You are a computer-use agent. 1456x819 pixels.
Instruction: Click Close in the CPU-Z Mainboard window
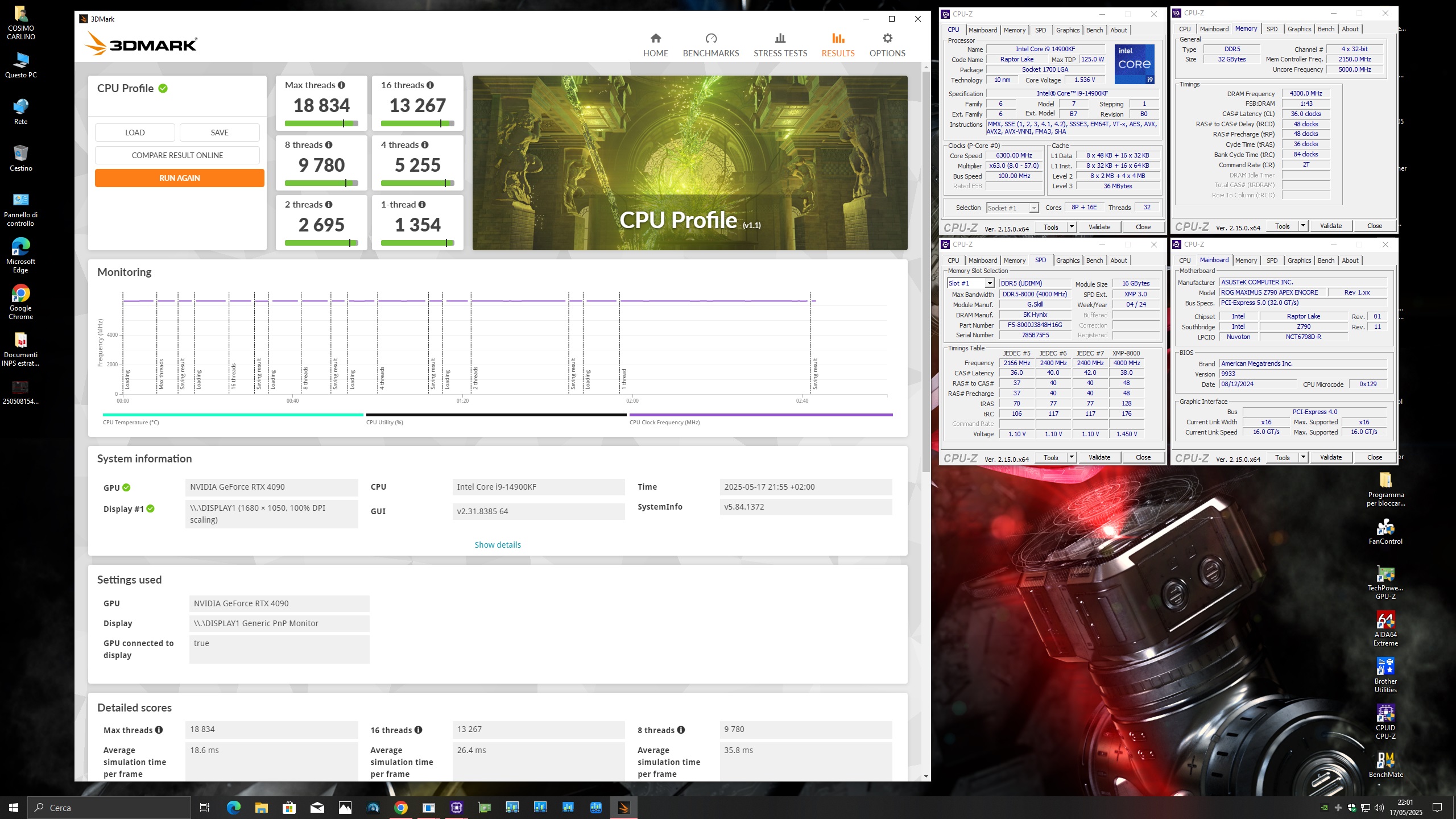1374,457
